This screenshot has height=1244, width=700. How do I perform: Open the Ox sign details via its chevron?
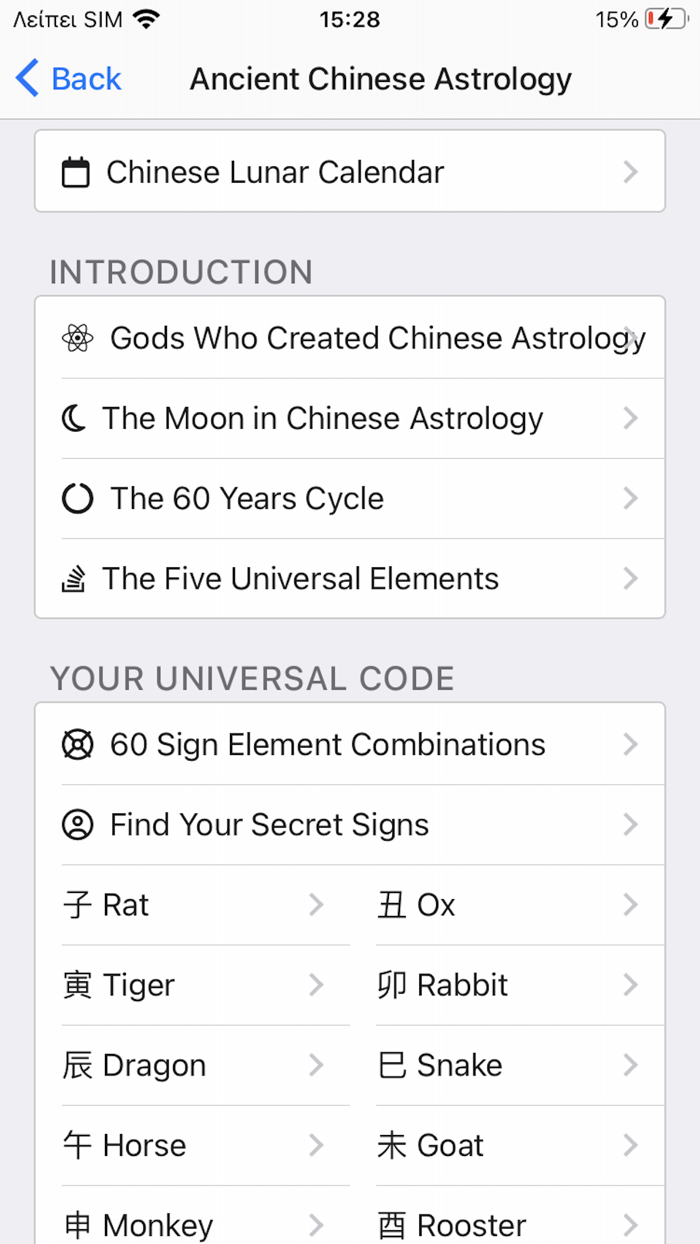click(x=629, y=905)
